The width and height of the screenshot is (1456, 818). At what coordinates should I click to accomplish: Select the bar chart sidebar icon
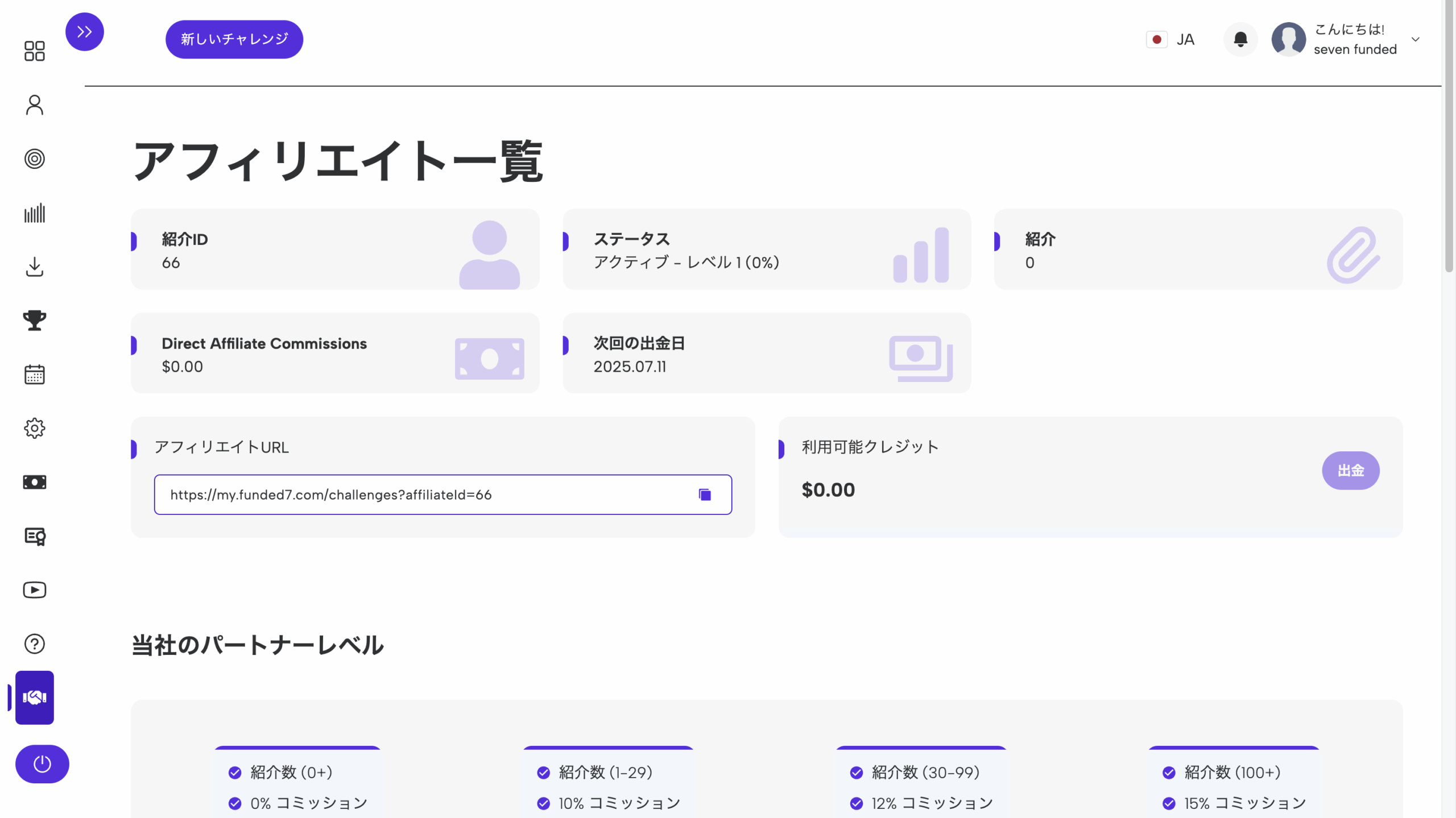pyautogui.click(x=35, y=213)
